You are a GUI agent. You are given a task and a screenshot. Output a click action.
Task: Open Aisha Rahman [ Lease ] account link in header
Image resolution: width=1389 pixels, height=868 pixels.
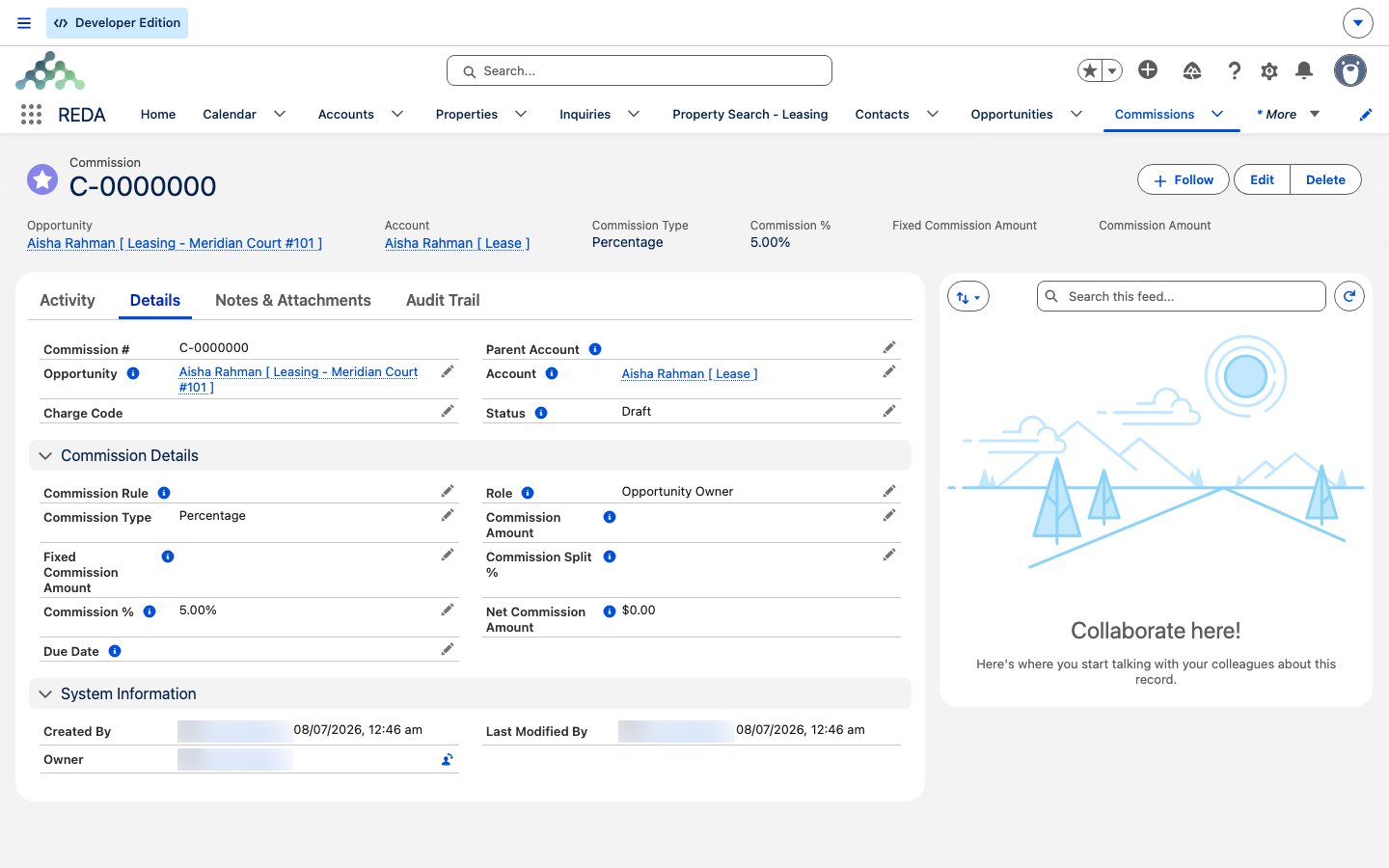[x=457, y=243]
